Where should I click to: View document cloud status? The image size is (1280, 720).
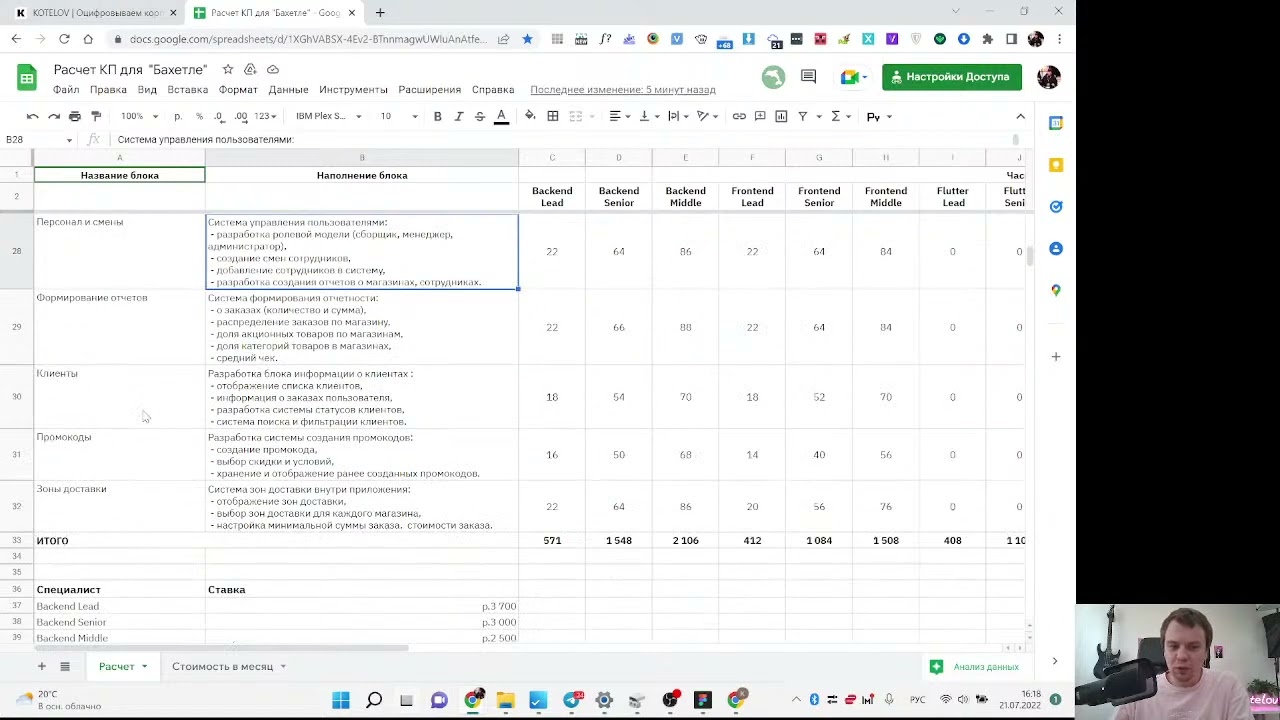(x=272, y=69)
